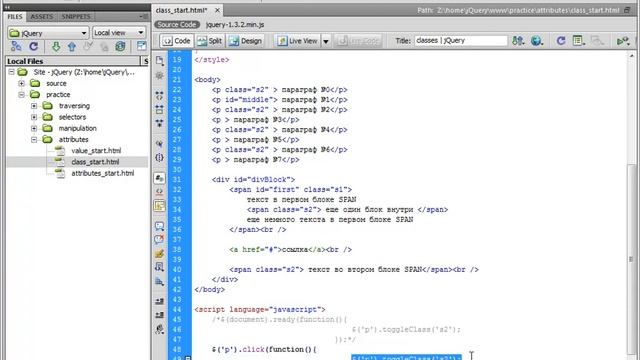Screen dimensions: 640x360
Task: Switch to the ASSETS tab
Action: tap(42, 17)
